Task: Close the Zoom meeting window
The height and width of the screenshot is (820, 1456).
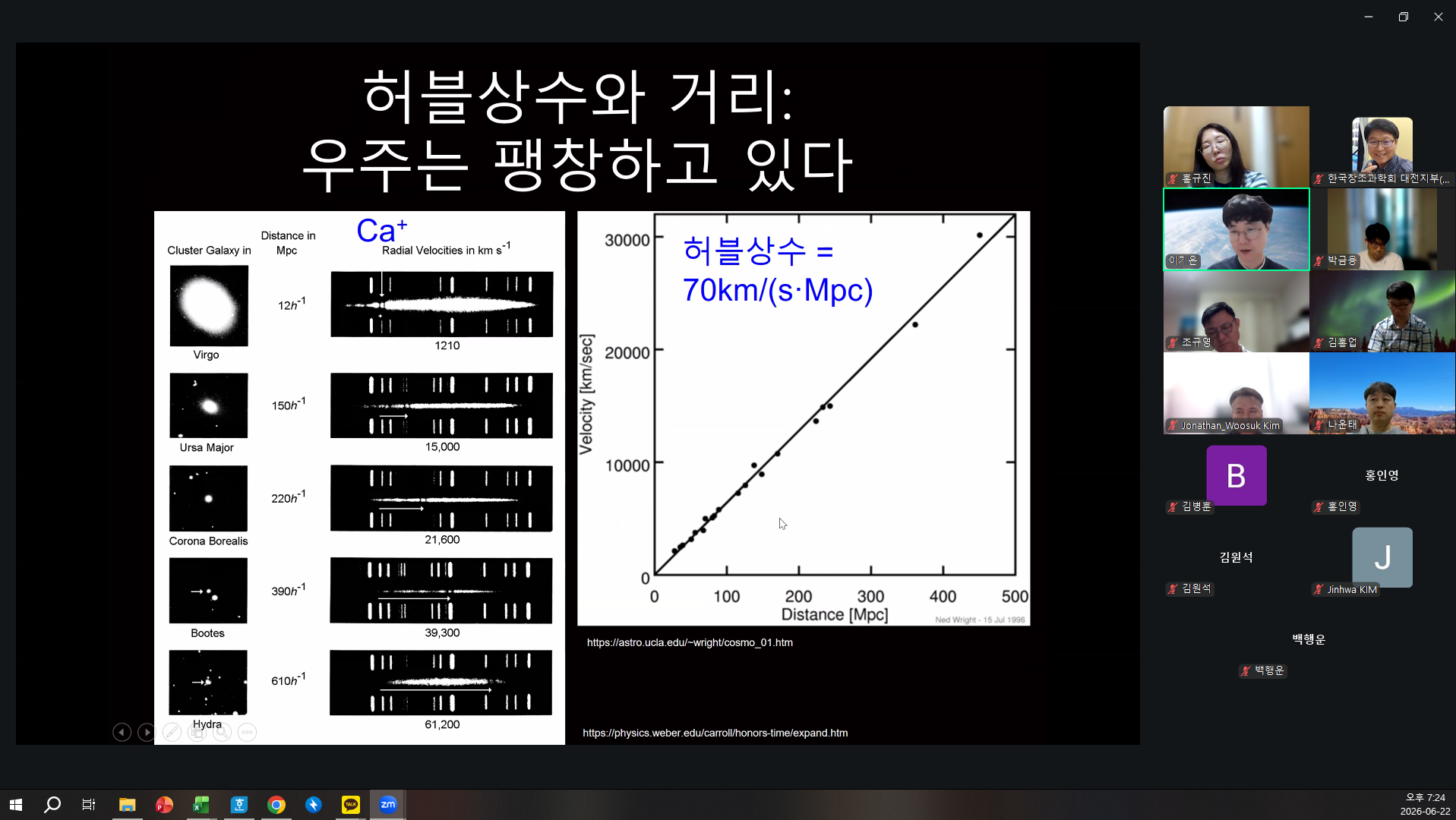Action: [x=1439, y=17]
